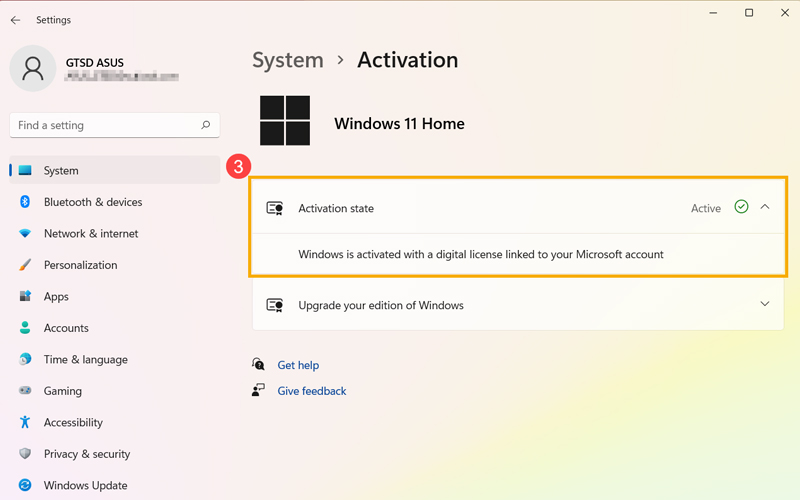Click the Accounts person icon
The image size is (800, 500).
coord(25,328)
